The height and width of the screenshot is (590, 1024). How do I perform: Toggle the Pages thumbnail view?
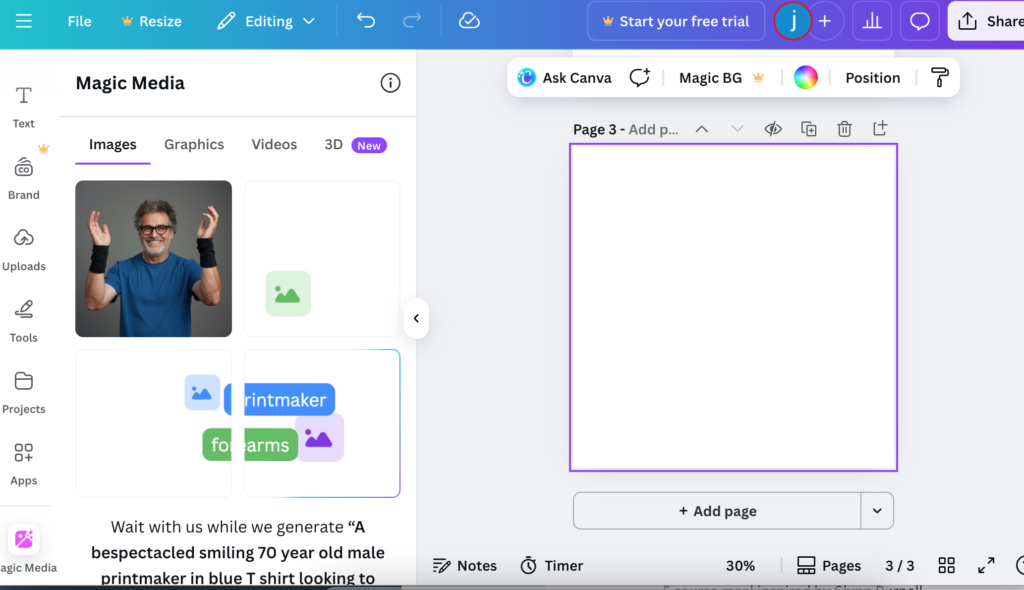(829, 566)
